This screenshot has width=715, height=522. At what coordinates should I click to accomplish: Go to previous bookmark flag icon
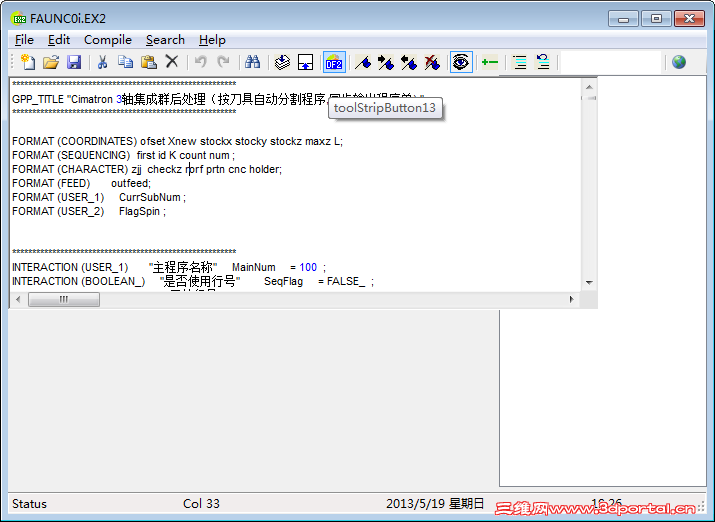(409, 62)
